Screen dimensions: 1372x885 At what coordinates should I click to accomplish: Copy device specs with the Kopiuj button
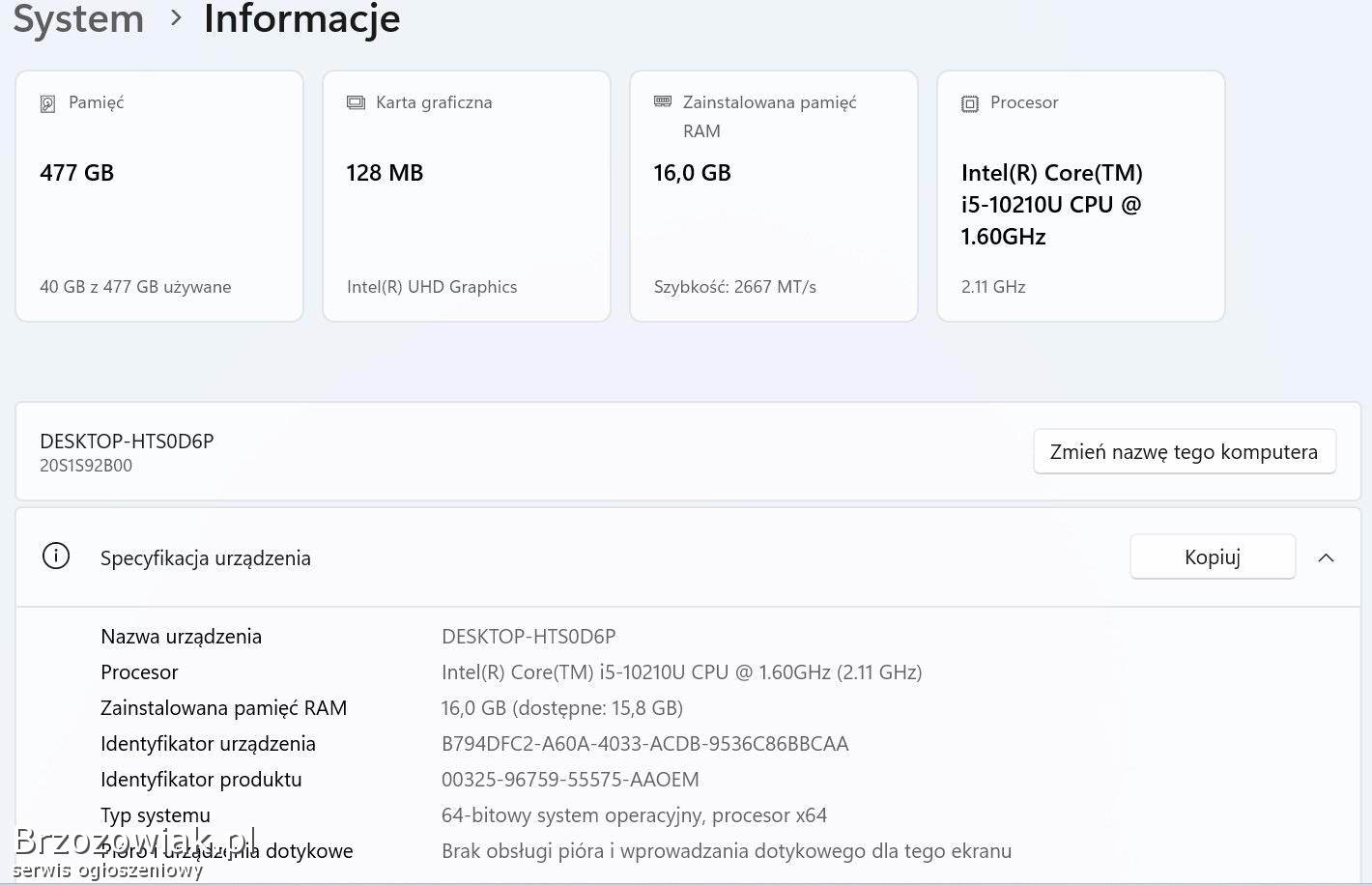[1212, 557]
